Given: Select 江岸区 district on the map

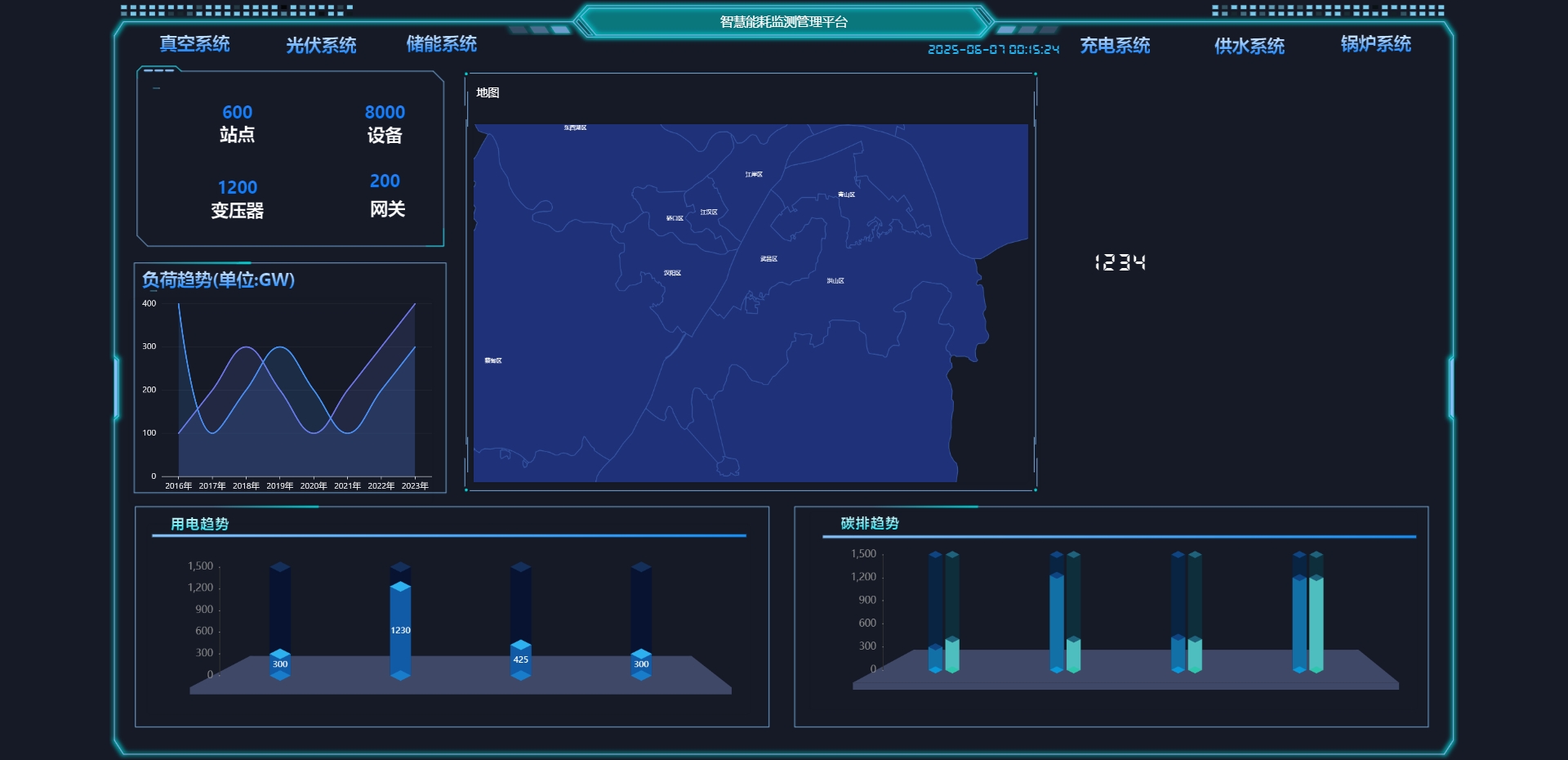Looking at the screenshot, I should tap(753, 175).
